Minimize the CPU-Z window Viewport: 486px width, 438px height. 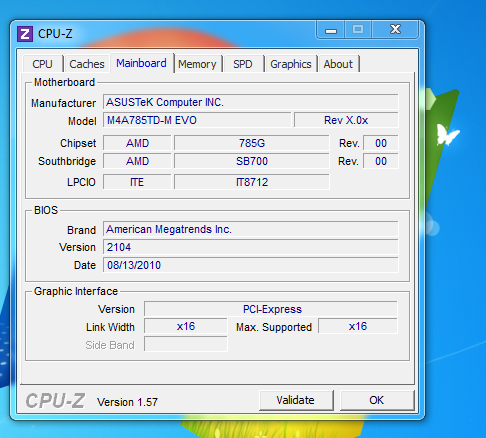point(331,30)
